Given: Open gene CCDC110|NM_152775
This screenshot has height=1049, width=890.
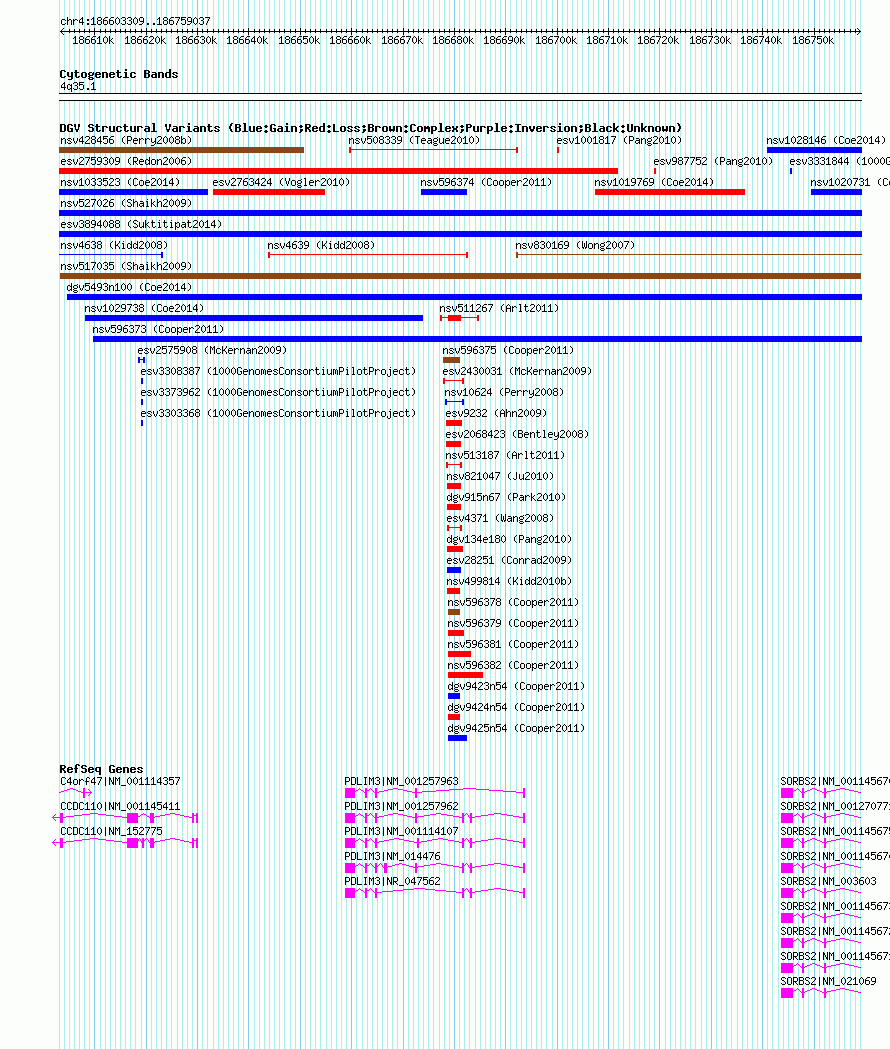Looking at the screenshot, I should pyautogui.click(x=111, y=832).
